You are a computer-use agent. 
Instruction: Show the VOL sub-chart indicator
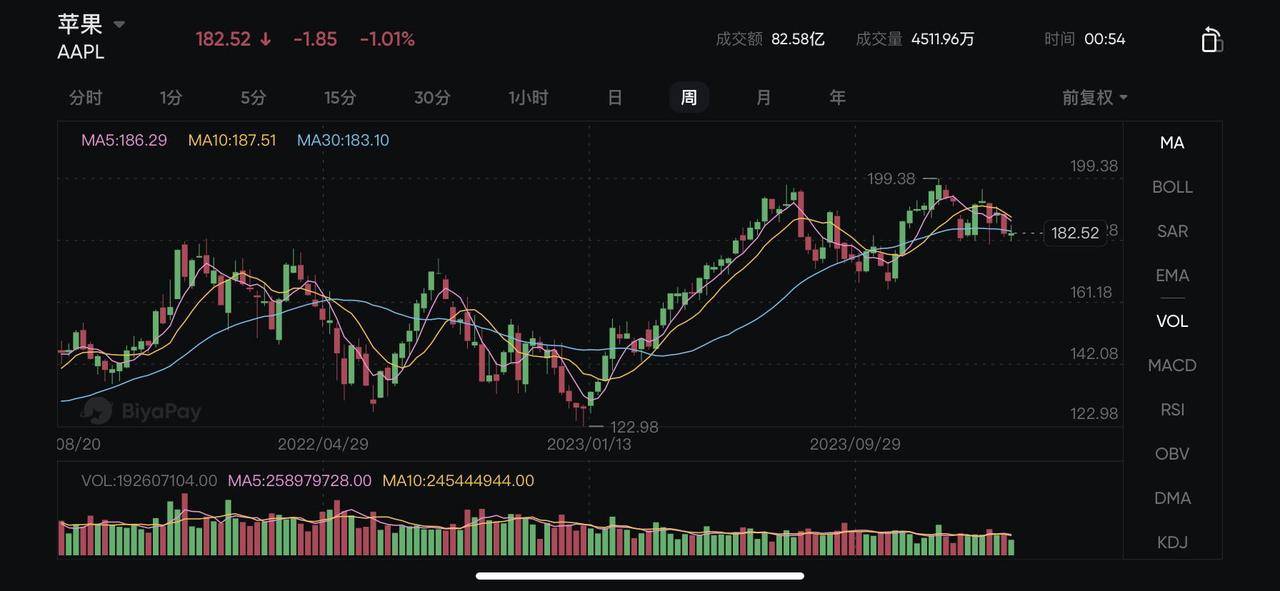pyautogui.click(x=1172, y=321)
